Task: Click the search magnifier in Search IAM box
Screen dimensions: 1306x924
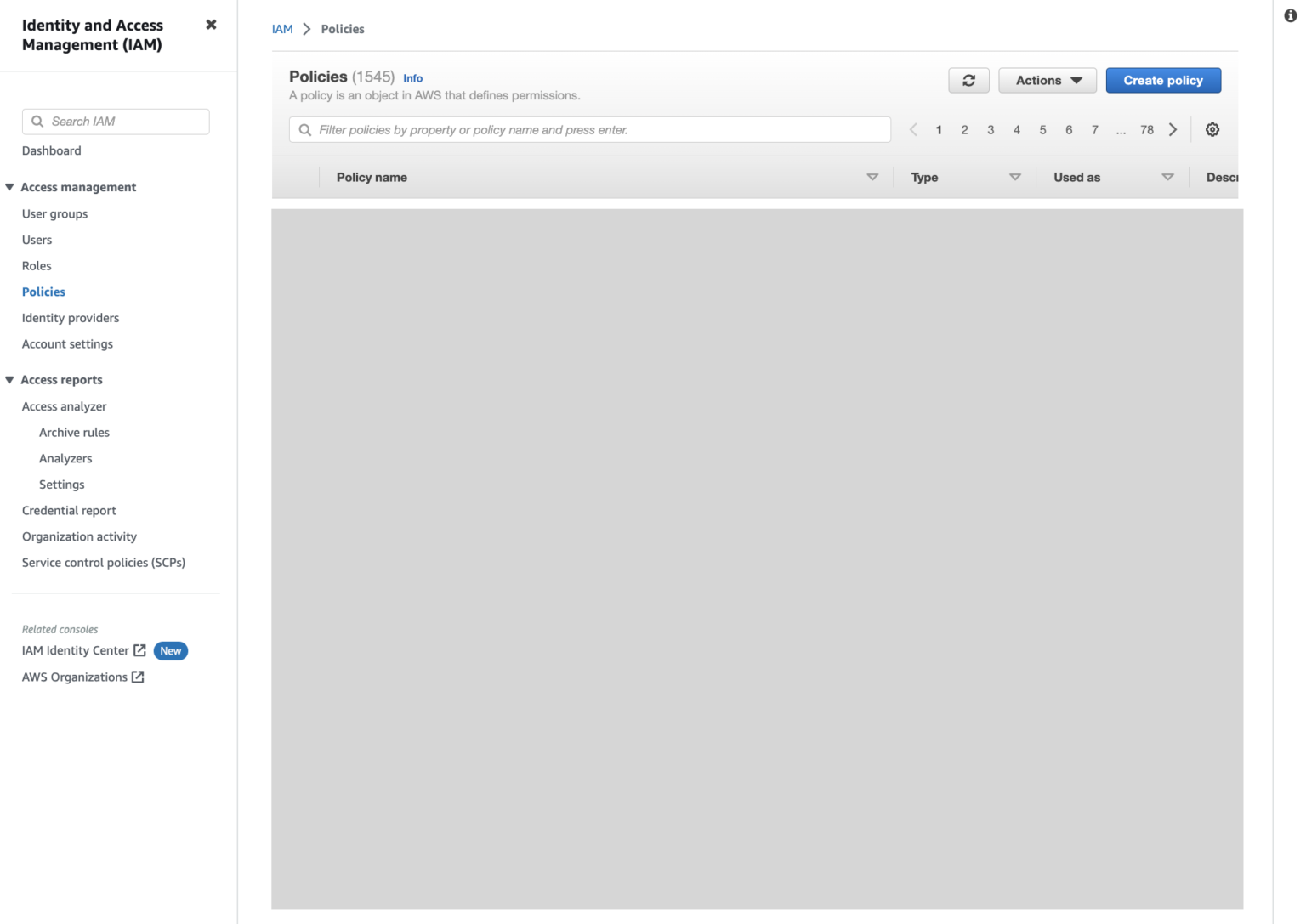Action: 37,122
